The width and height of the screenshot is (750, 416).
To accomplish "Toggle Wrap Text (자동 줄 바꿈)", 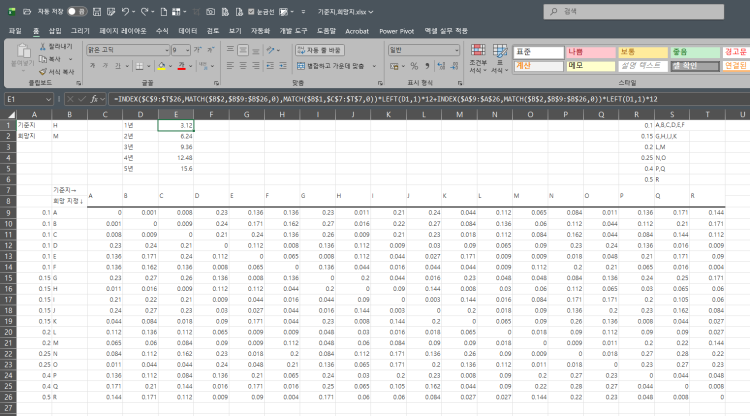I will click(x=321, y=49).
